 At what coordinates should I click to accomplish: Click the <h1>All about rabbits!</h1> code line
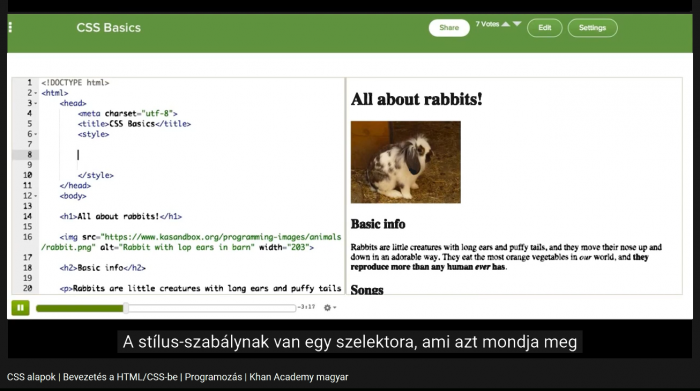[121, 216]
